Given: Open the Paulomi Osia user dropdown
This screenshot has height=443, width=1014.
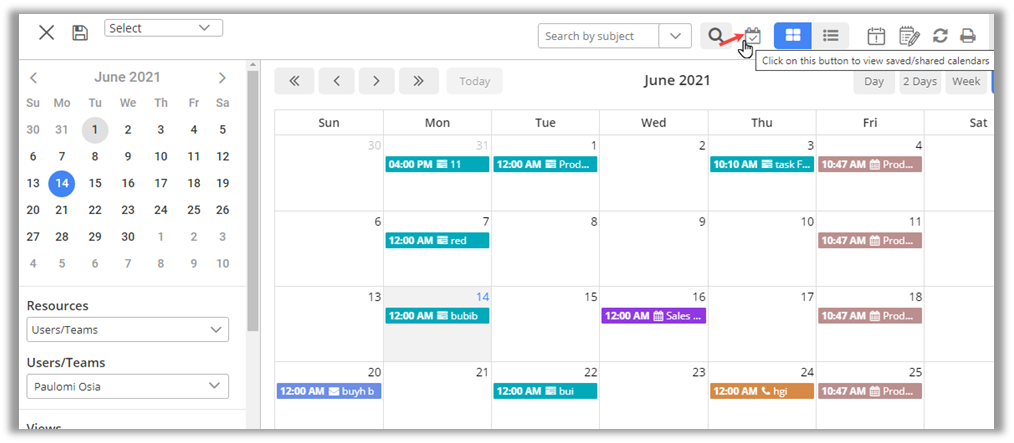Looking at the screenshot, I should [127, 386].
